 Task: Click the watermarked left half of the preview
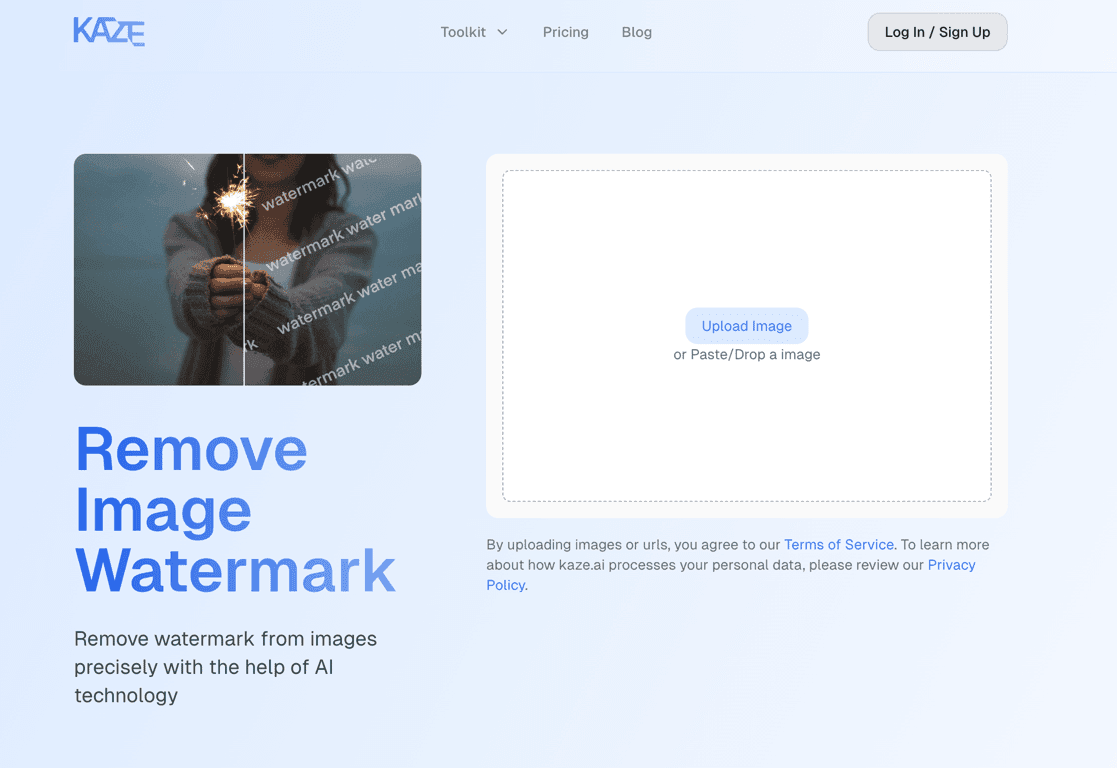click(160, 270)
